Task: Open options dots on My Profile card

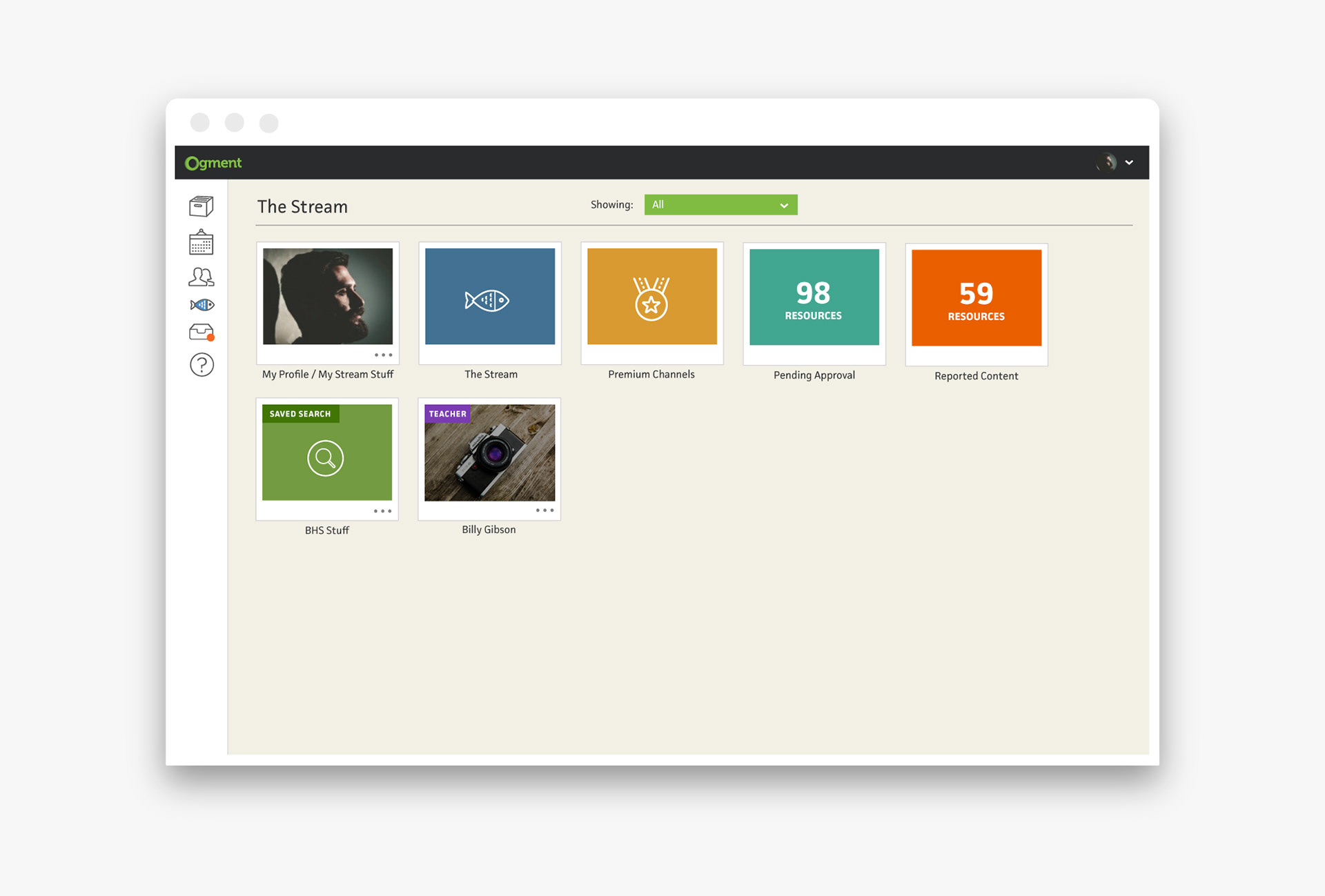Action: (x=383, y=355)
